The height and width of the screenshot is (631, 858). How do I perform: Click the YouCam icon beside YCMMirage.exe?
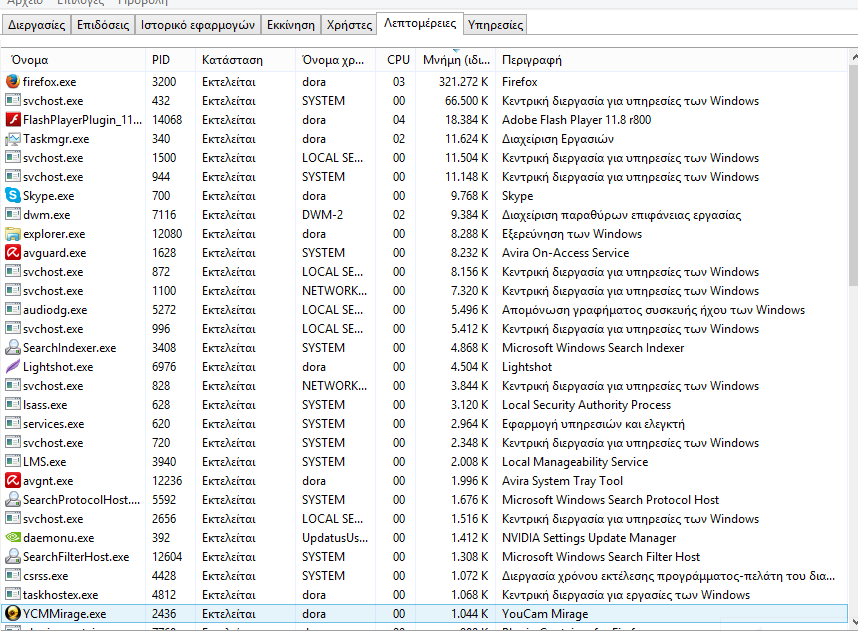click(x=13, y=613)
